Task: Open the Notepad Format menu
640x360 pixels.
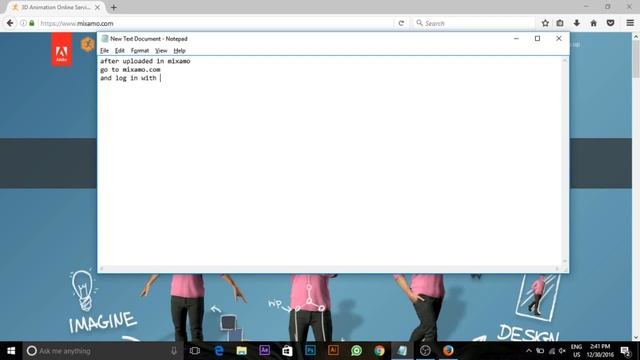Action: [140, 51]
